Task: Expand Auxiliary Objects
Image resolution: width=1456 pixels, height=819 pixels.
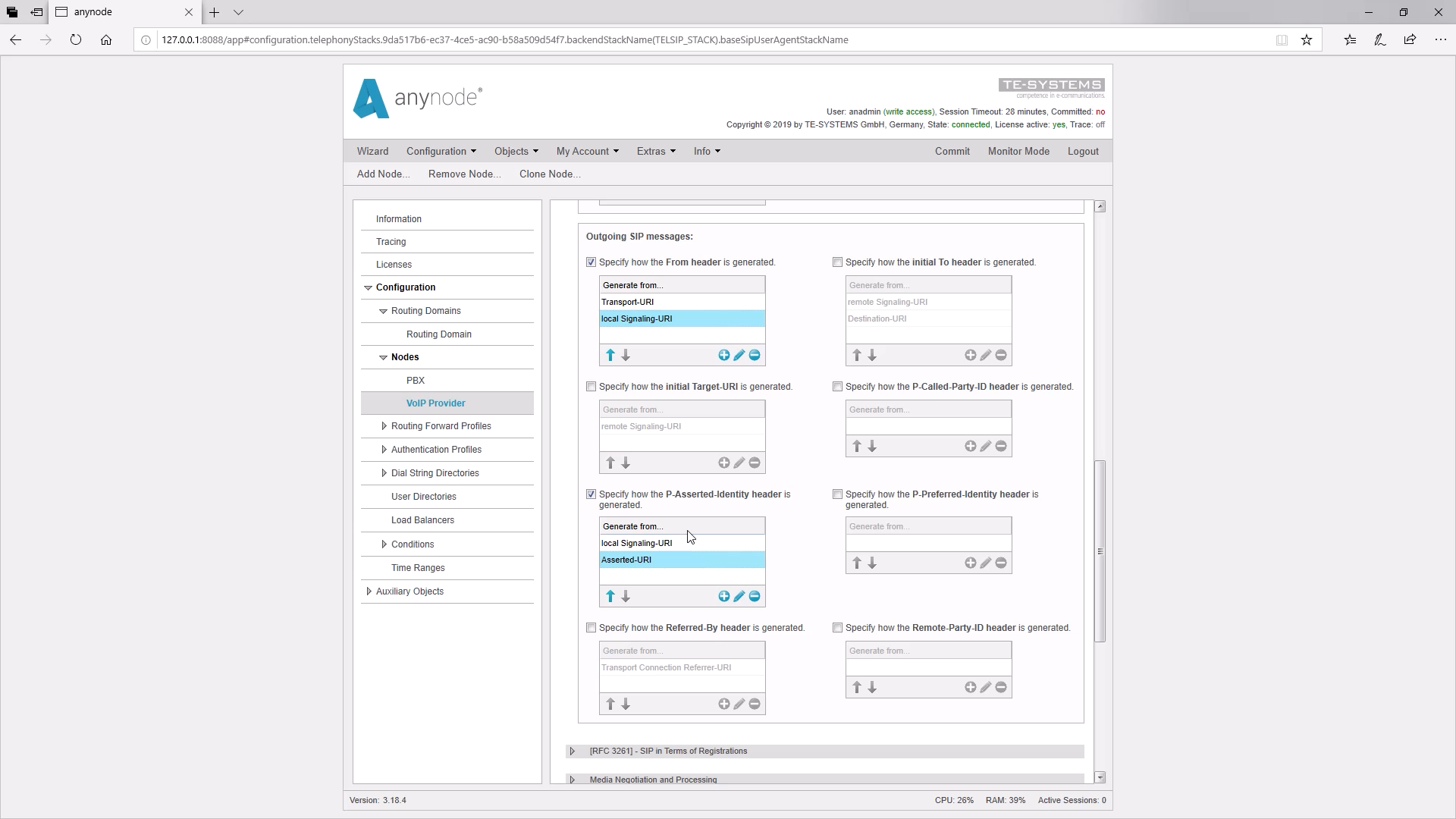Action: 369,591
